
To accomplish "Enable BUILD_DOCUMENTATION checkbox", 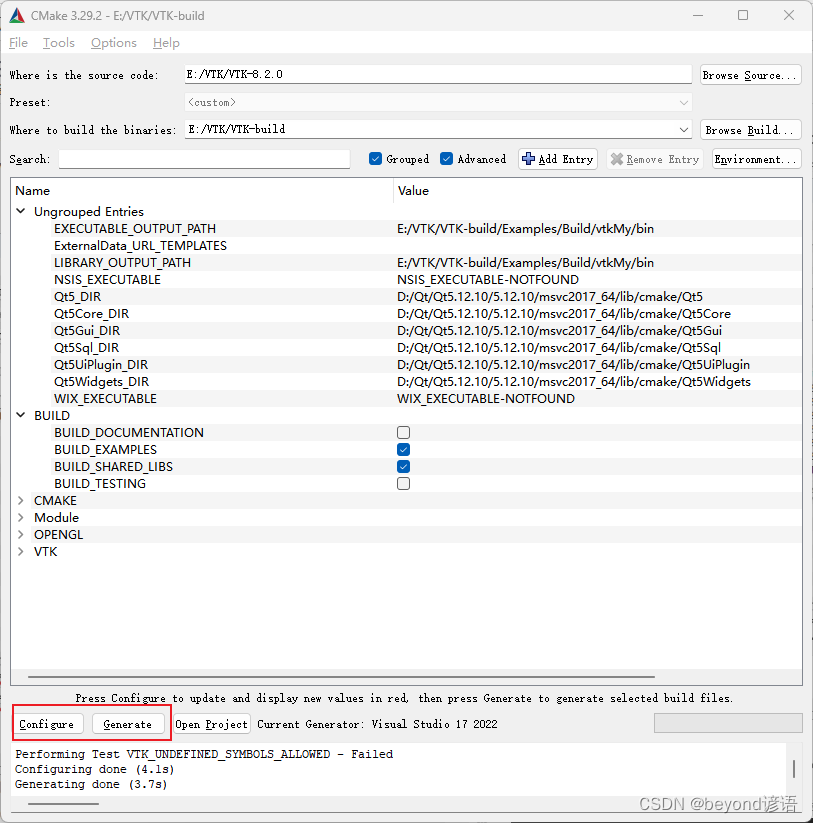I will point(404,432).
